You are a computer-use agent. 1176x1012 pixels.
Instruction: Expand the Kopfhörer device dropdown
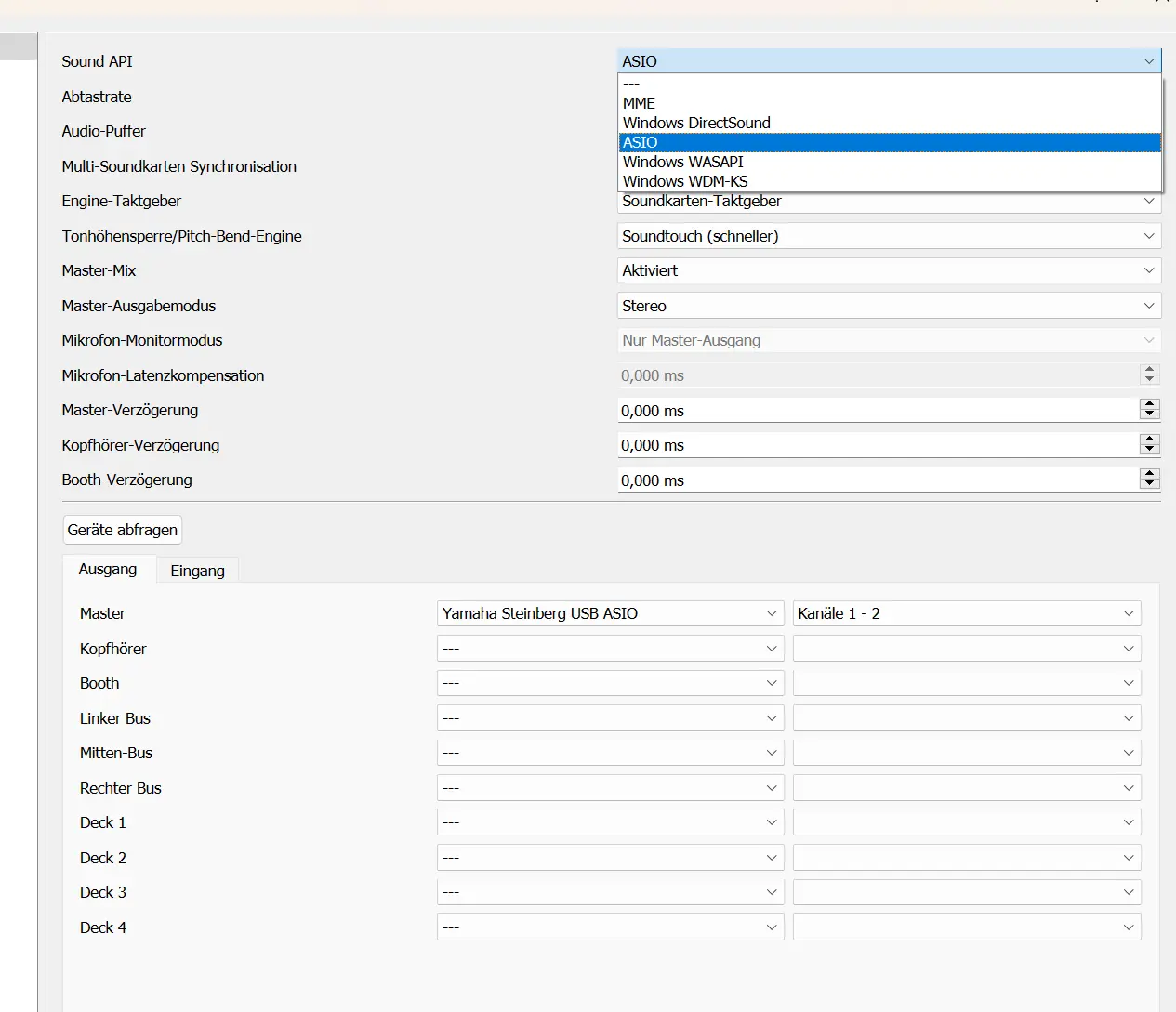(x=610, y=649)
